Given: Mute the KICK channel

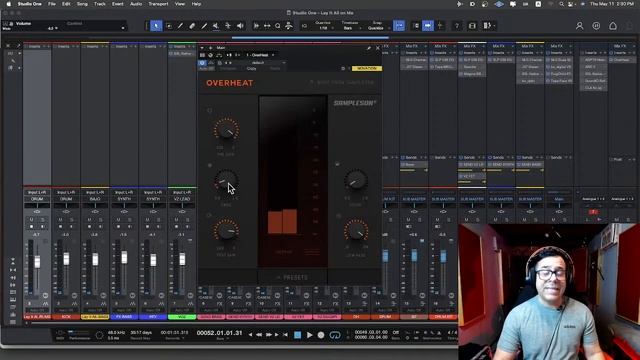Looking at the screenshot, I should click(60, 220).
